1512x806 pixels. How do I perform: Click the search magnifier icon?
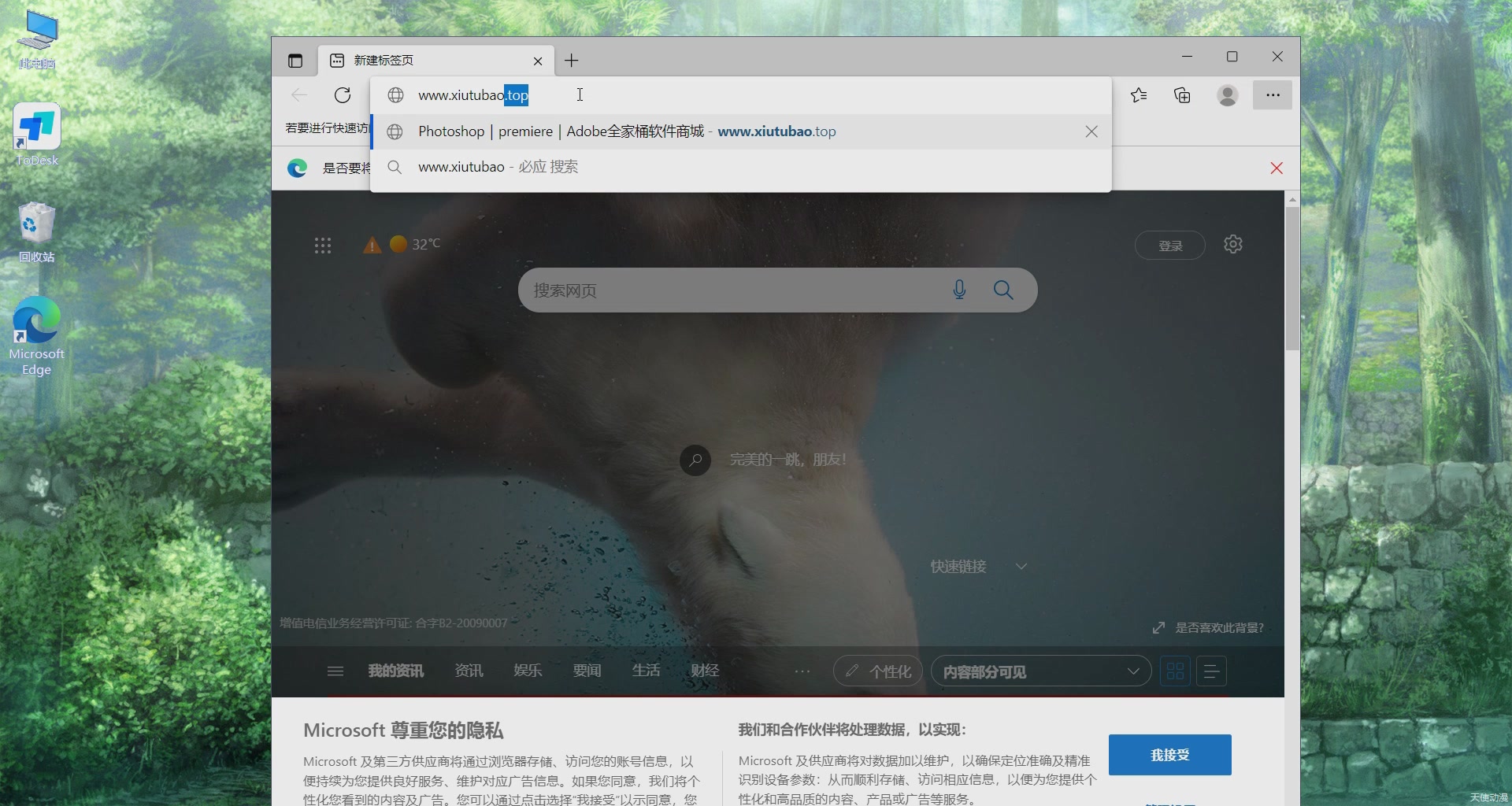[1003, 290]
